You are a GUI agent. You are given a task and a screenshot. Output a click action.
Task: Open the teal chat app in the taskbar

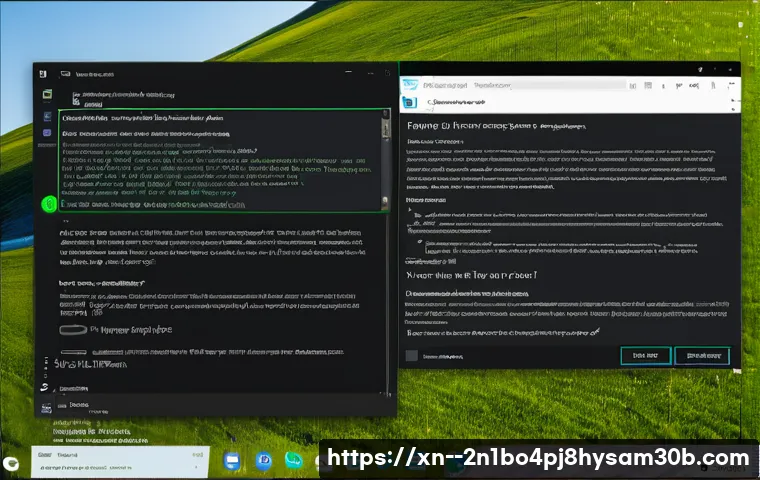(293, 461)
